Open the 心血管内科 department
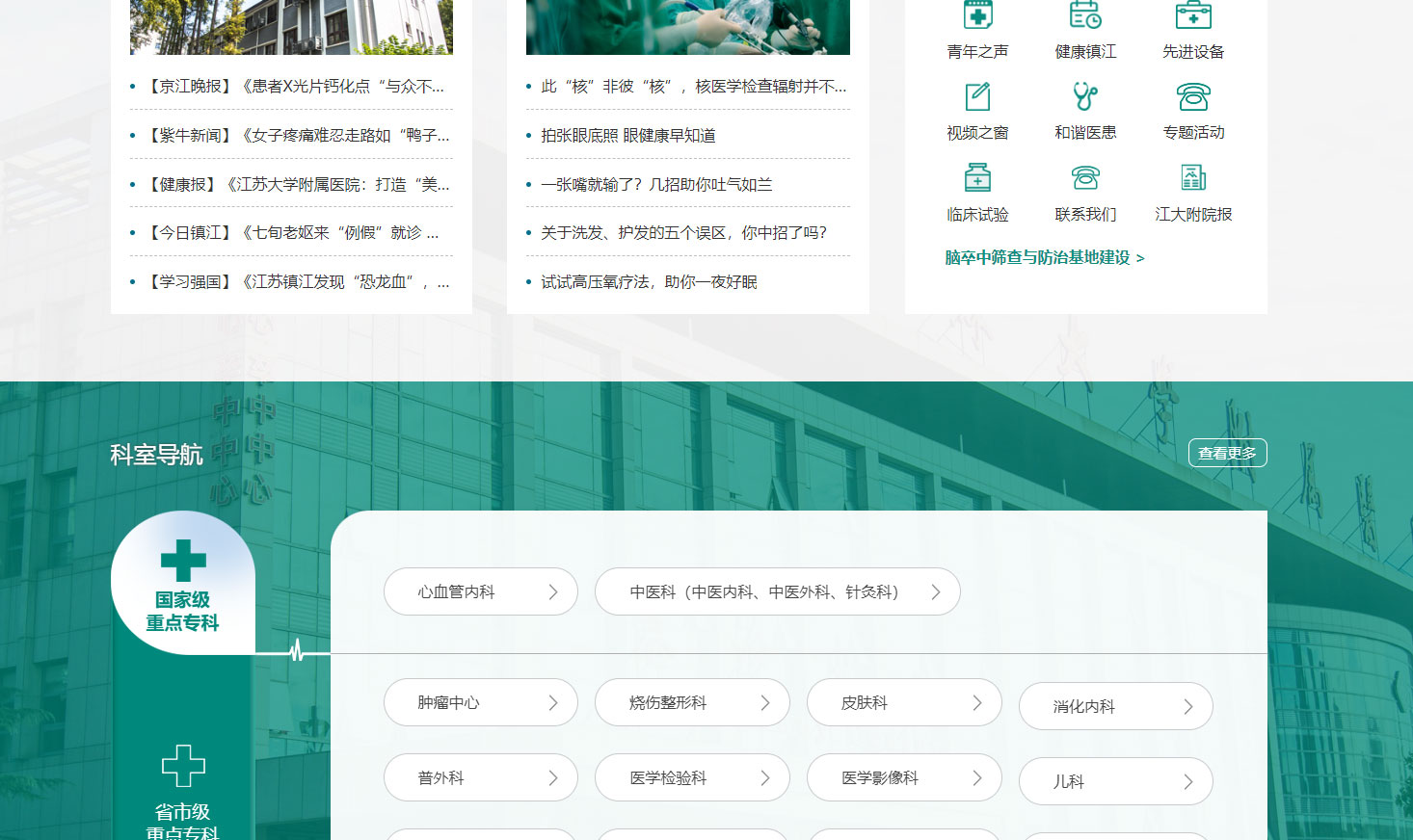This screenshot has height=840, width=1413. click(x=481, y=591)
